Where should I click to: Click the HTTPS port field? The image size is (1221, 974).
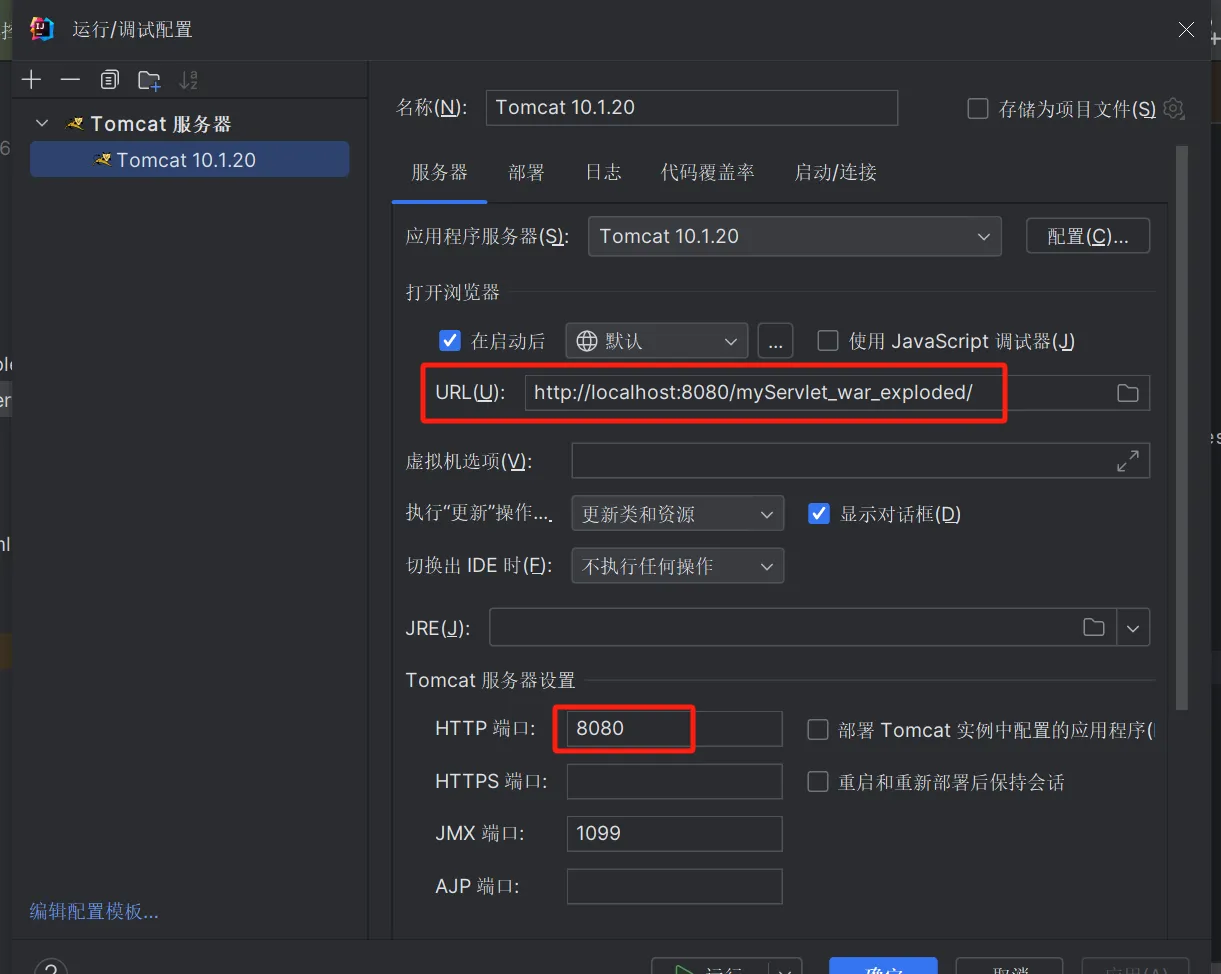coord(674,781)
